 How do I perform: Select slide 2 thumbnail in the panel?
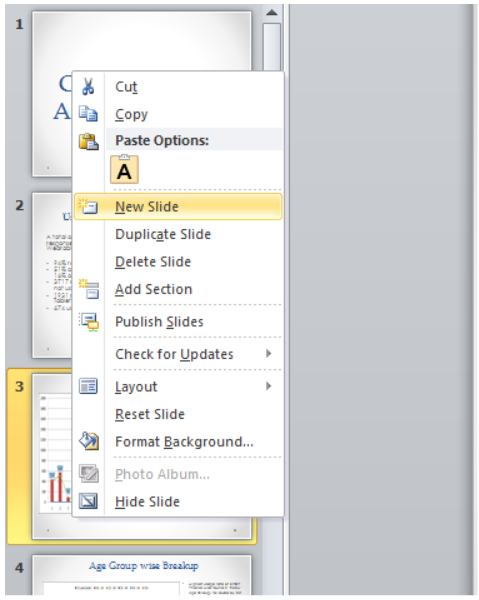(52, 275)
